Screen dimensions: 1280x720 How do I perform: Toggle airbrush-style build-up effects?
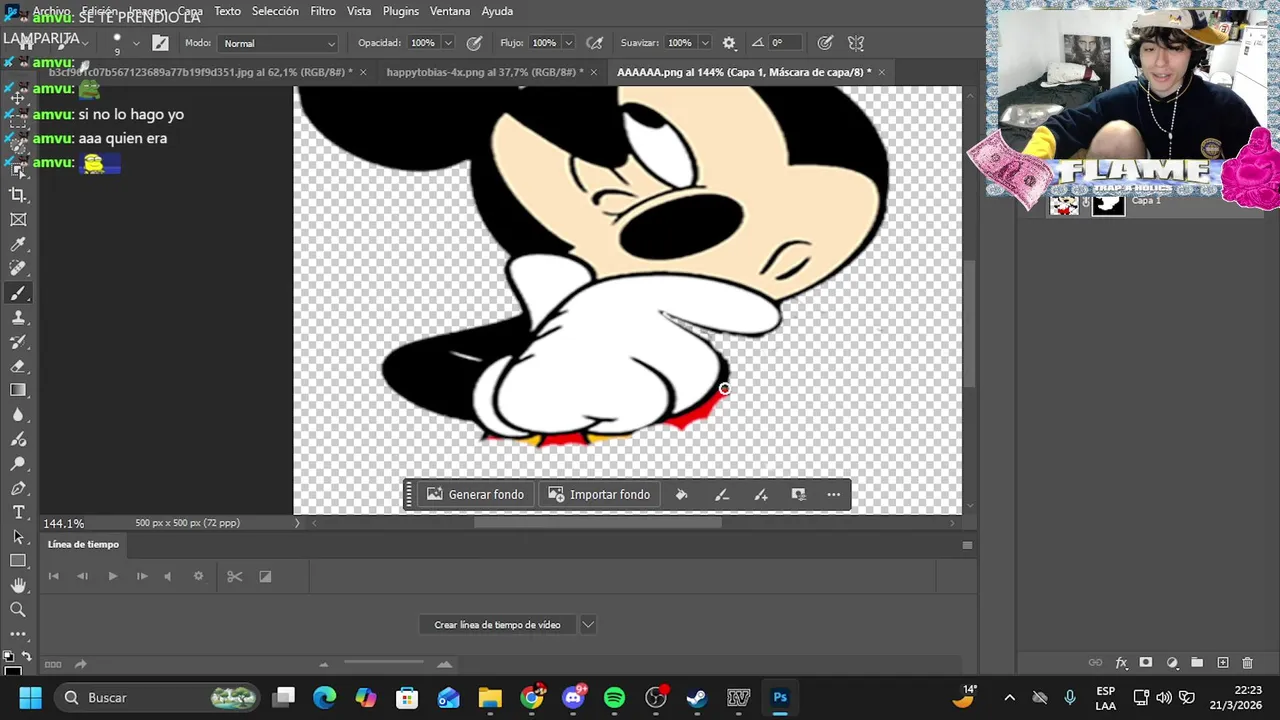pyautogui.click(x=594, y=43)
